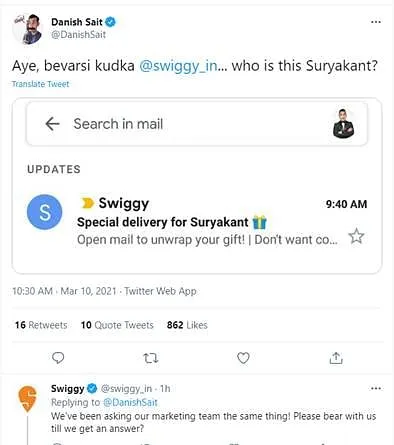Click the mail account profile photo
Image resolution: width=394 pixels, height=445 pixels.
click(x=343, y=123)
